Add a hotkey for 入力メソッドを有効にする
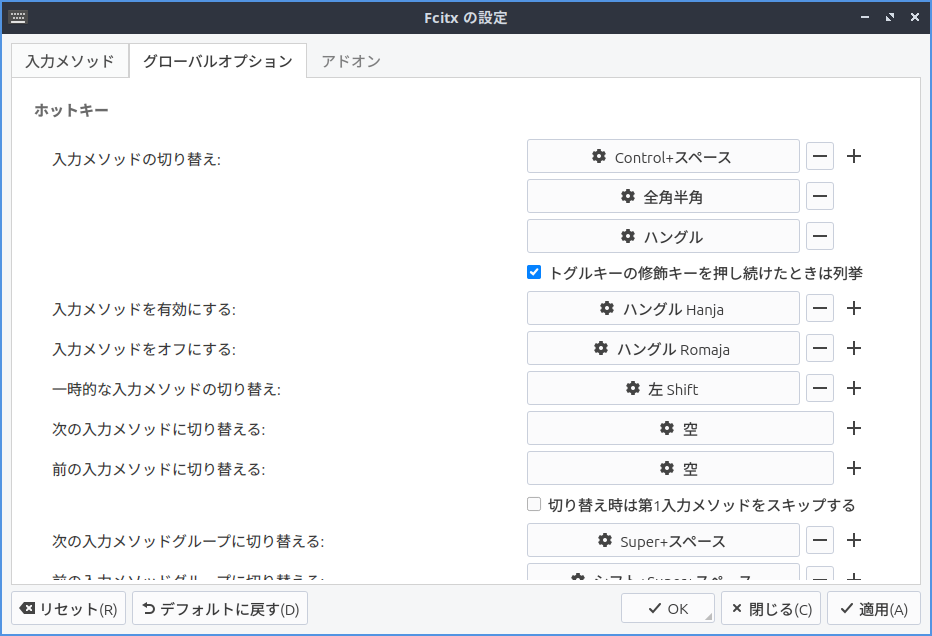 854,308
